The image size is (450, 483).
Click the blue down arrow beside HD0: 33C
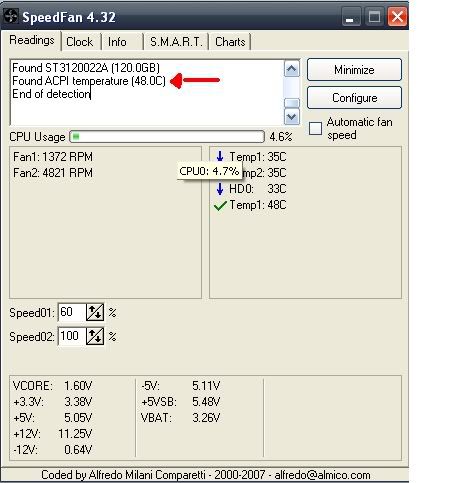coord(220,189)
